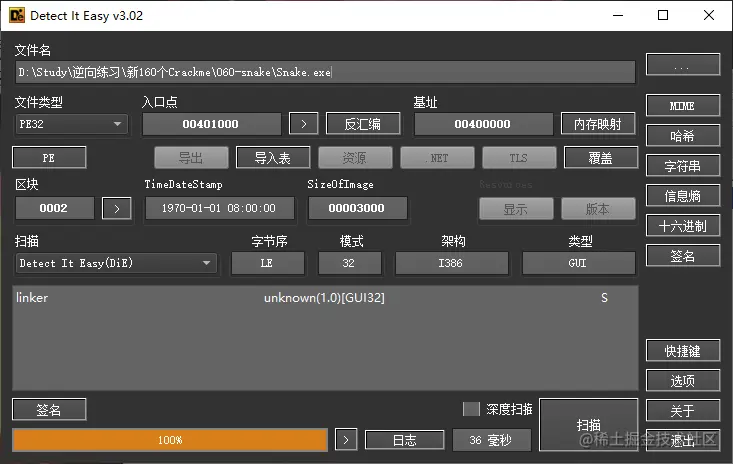Open the 日志 log button
Viewport: 733px width, 464px height.
[x=404, y=440]
